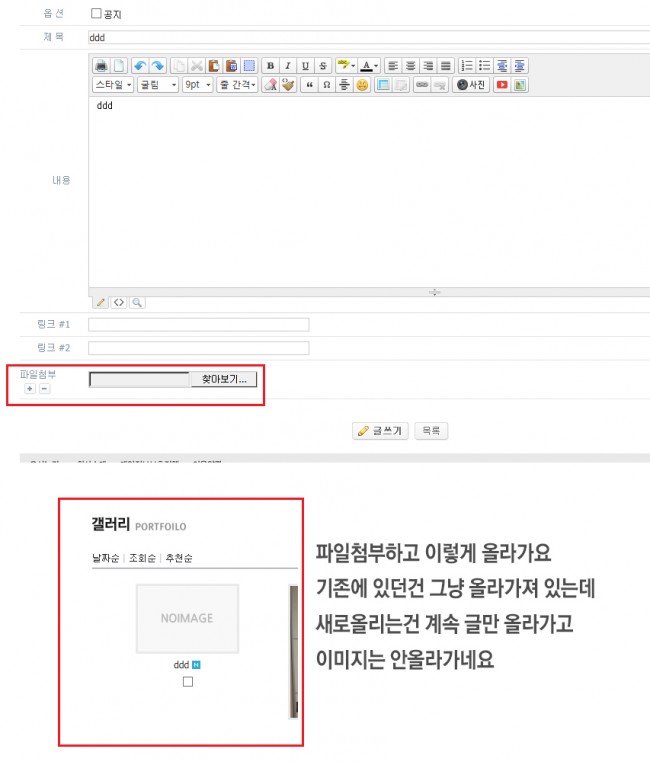Viewport: 650px width, 762px height.
Task: Insert numbered list
Action: tap(467, 66)
